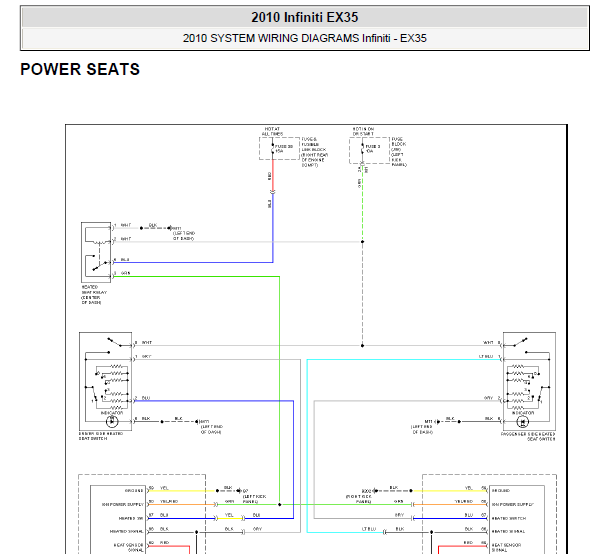Click the 'LT BLU' label on the passenger switch

click(486, 356)
